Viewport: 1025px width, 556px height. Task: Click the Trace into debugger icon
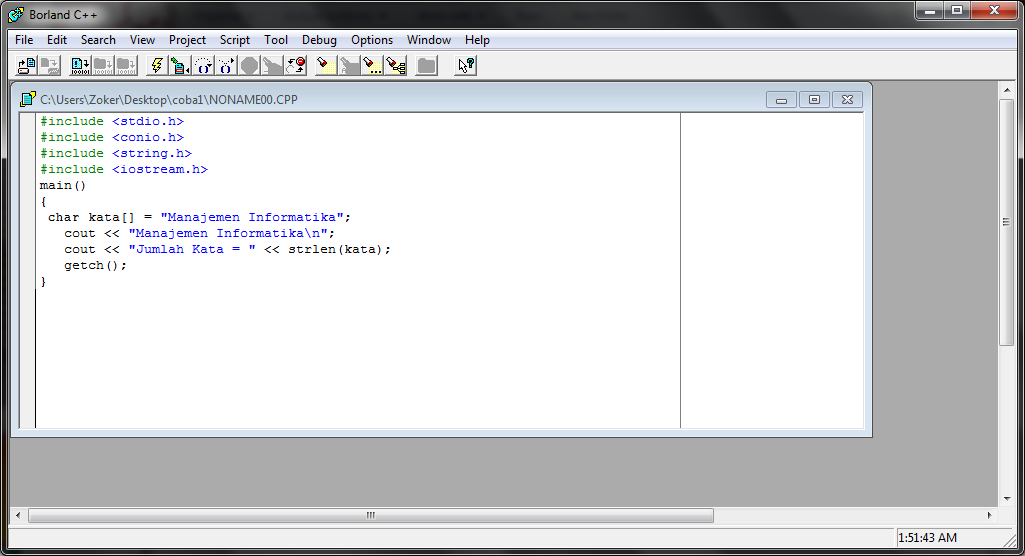(226, 65)
